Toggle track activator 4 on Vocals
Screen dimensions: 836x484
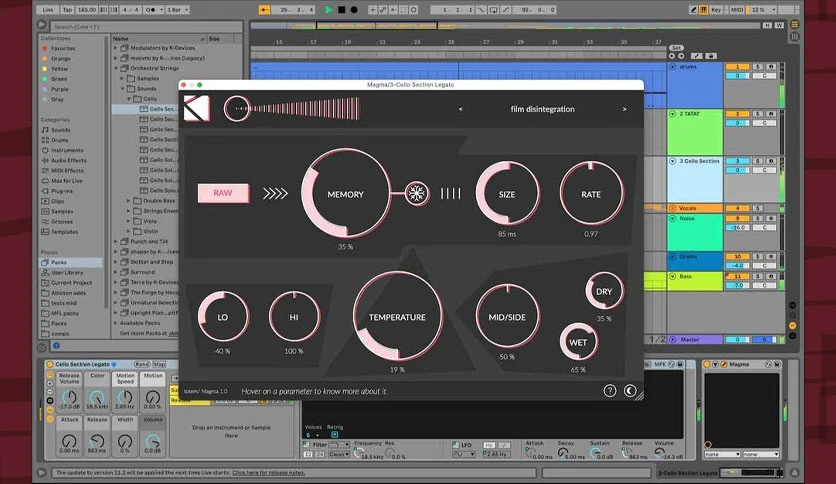click(737, 208)
